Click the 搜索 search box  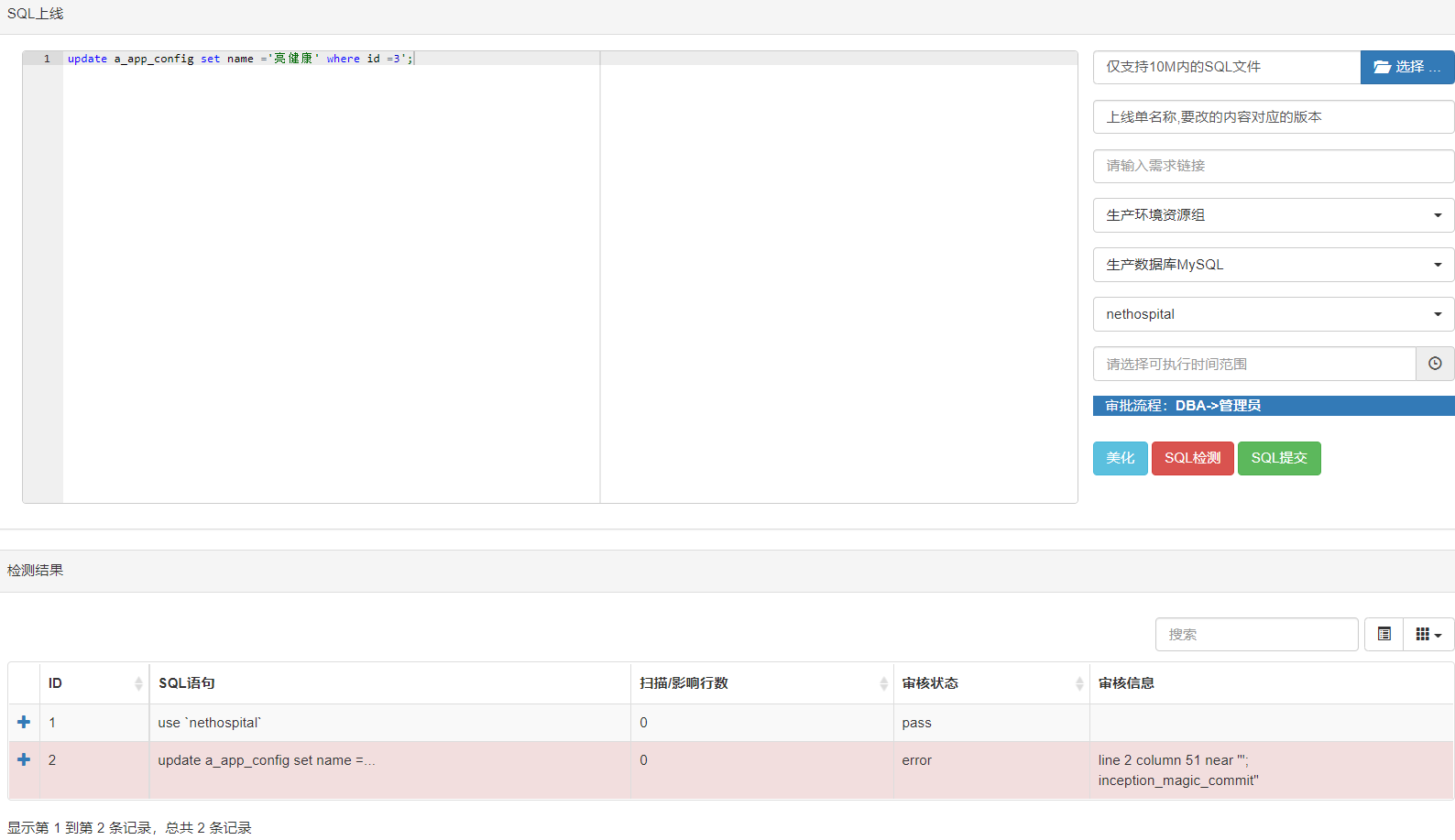point(1255,634)
